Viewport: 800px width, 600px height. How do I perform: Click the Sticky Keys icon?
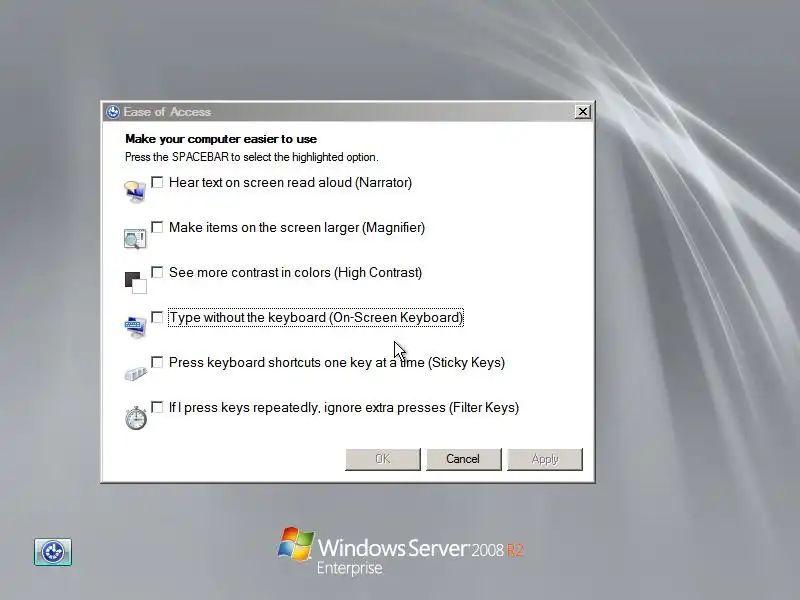coord(136,373)
